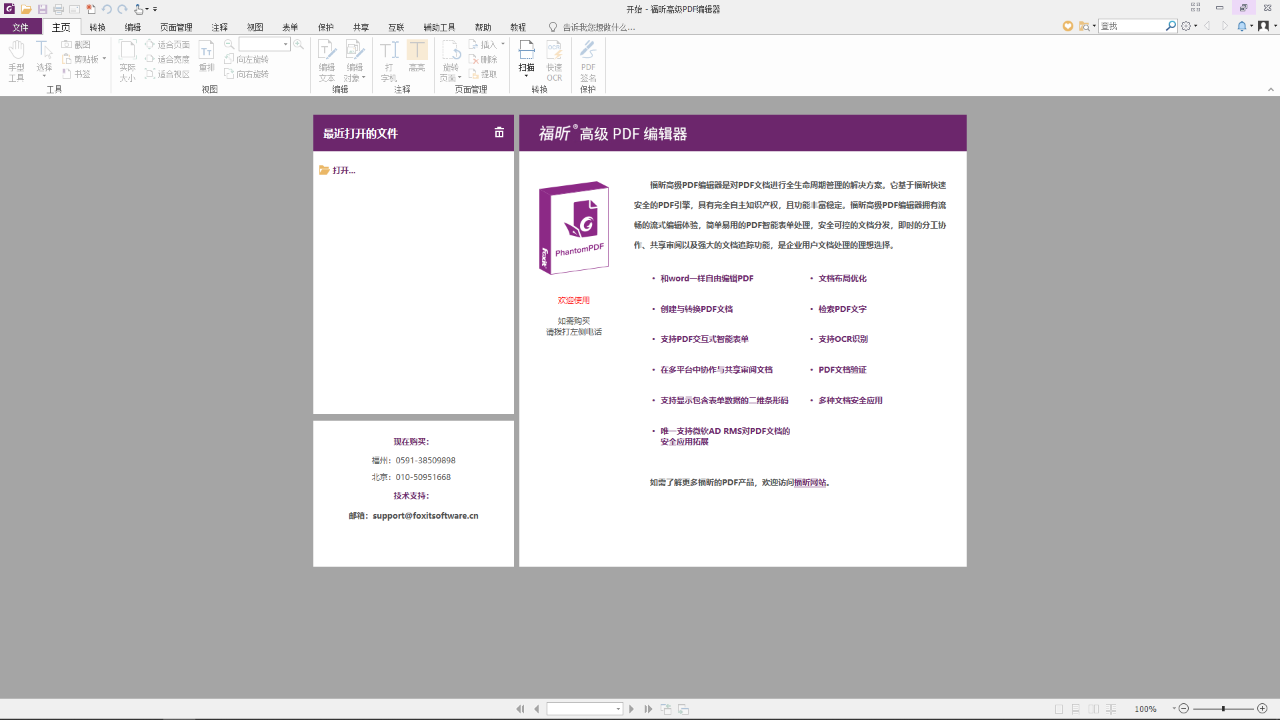Screen dimensions: 1280x720
Task: Click Open (打开...) in recent files
Action: click(x=337, y=170)
